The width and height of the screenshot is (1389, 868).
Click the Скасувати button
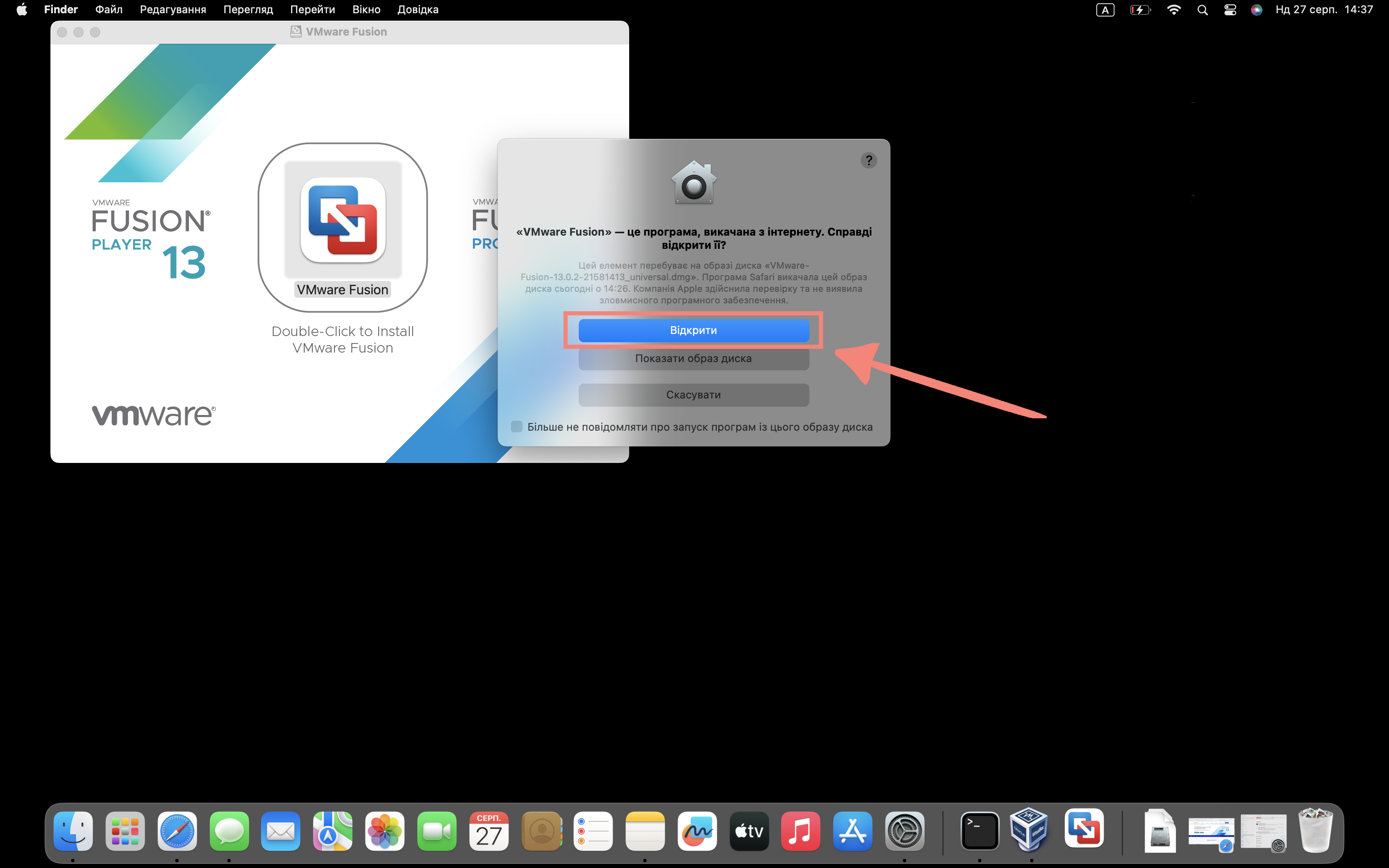point(693,395)
